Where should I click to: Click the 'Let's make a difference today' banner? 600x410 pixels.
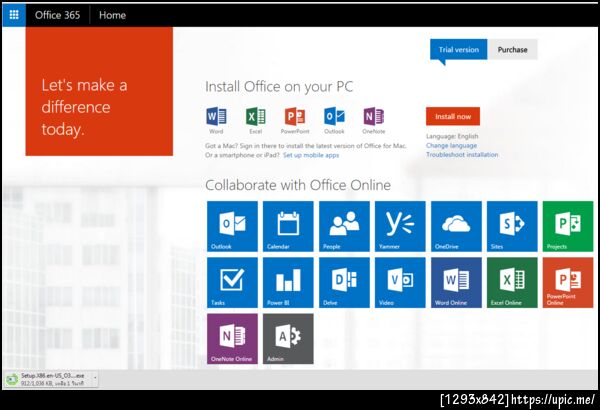[x=99, y=91]
